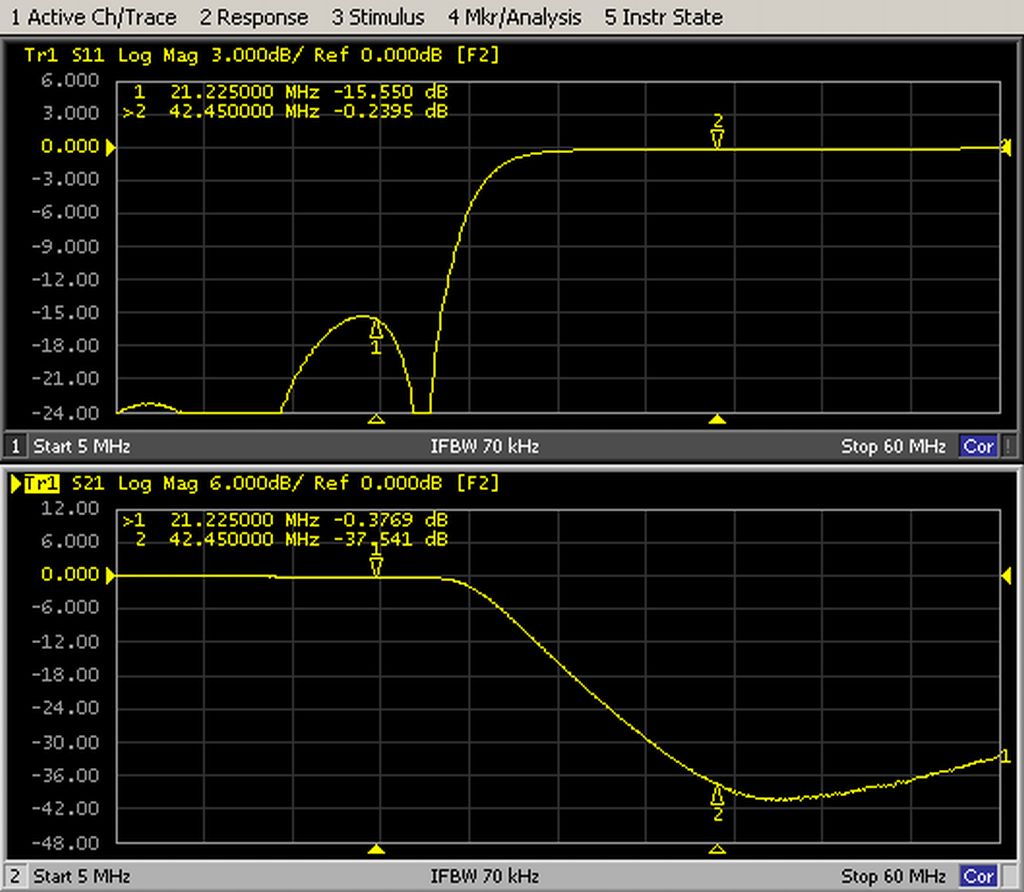1024x892 pixels.
Task: Click IFBW 70 kHz in channel 1 bar
Action: pyautogui.click(x=484, y=446)
